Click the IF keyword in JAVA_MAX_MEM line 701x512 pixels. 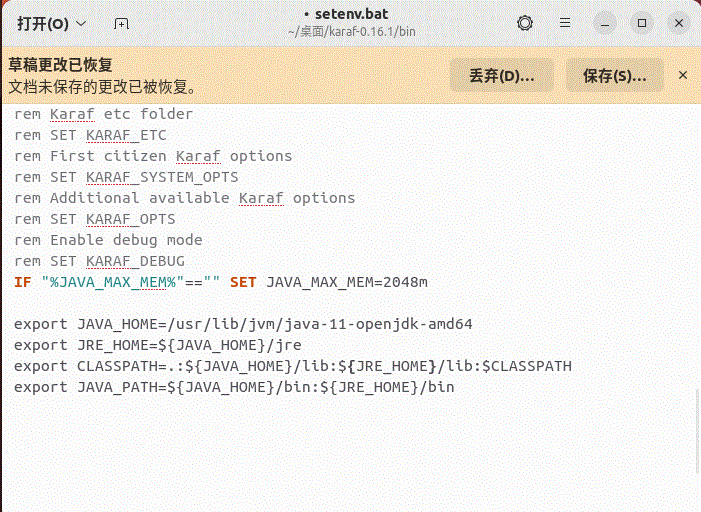(23, 283)
